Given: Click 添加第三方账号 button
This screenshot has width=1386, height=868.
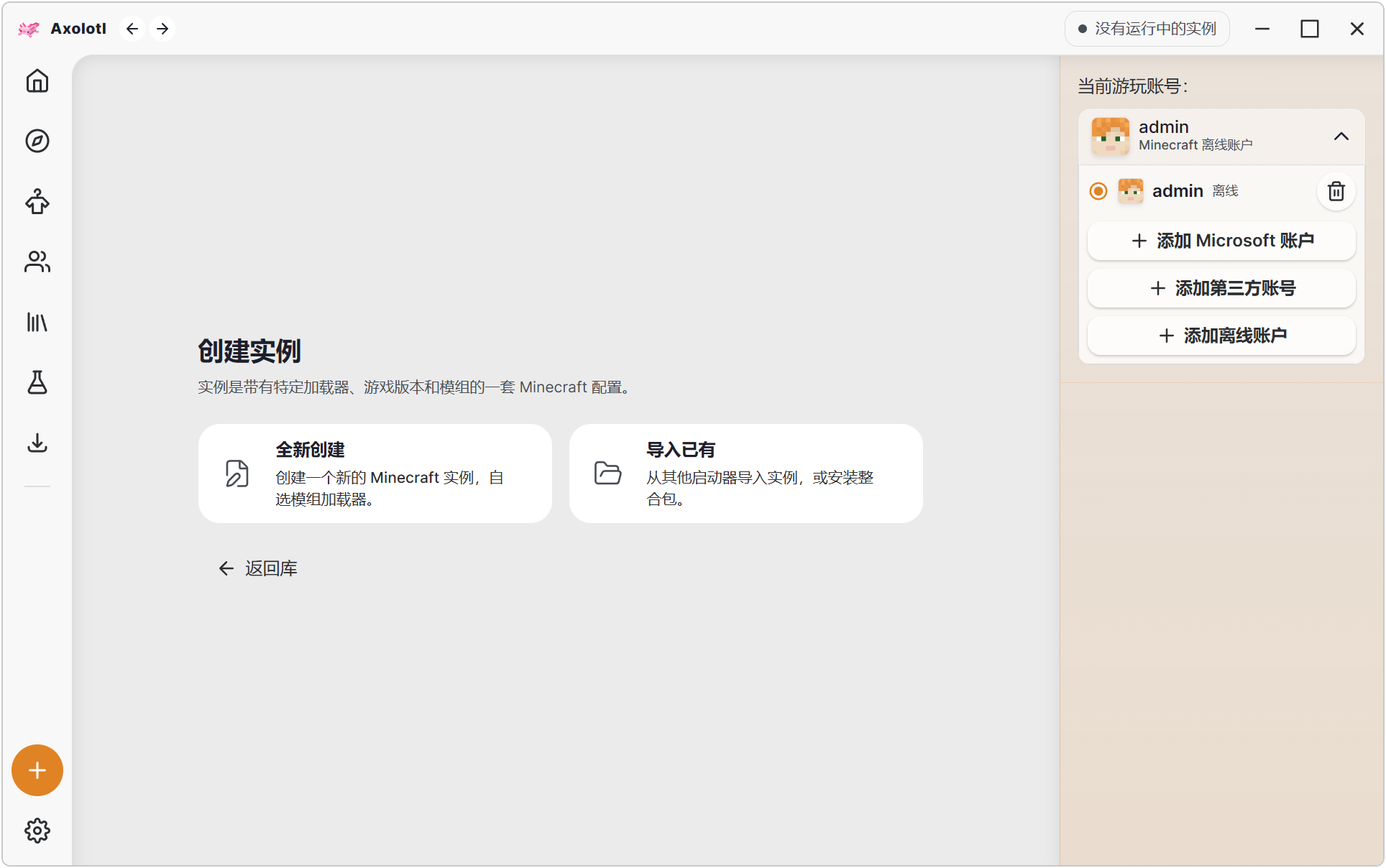Looking at the screenshot, I should pos(1221,288).
